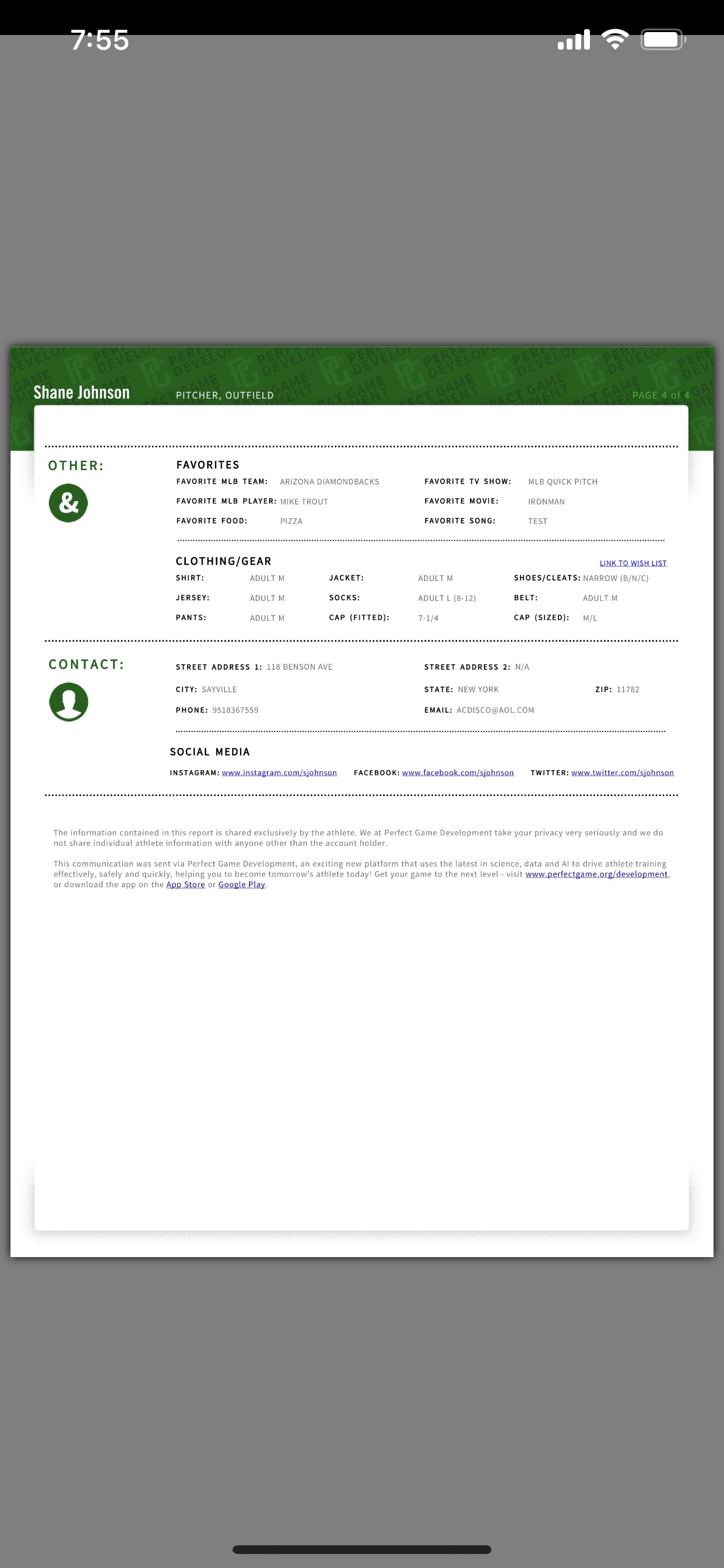Follow the Google Play link
This screenshot has width=724, height=1568.
point(241,884)
